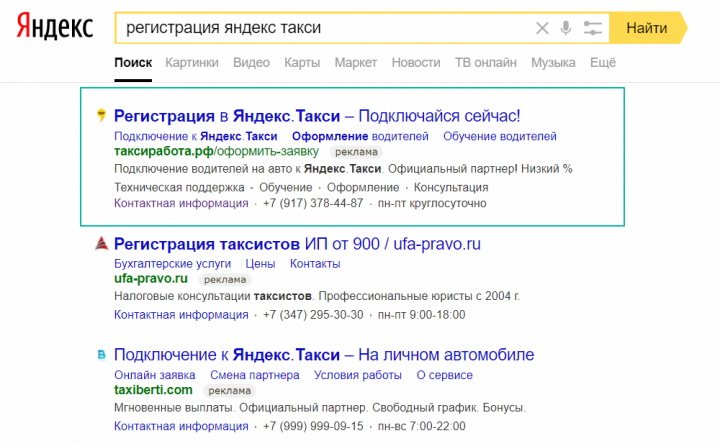The height and width of the screenshot is (446, 720).
Task: Click the red triangle favicon of ufa-pravo ad
Action: [101, 243]
